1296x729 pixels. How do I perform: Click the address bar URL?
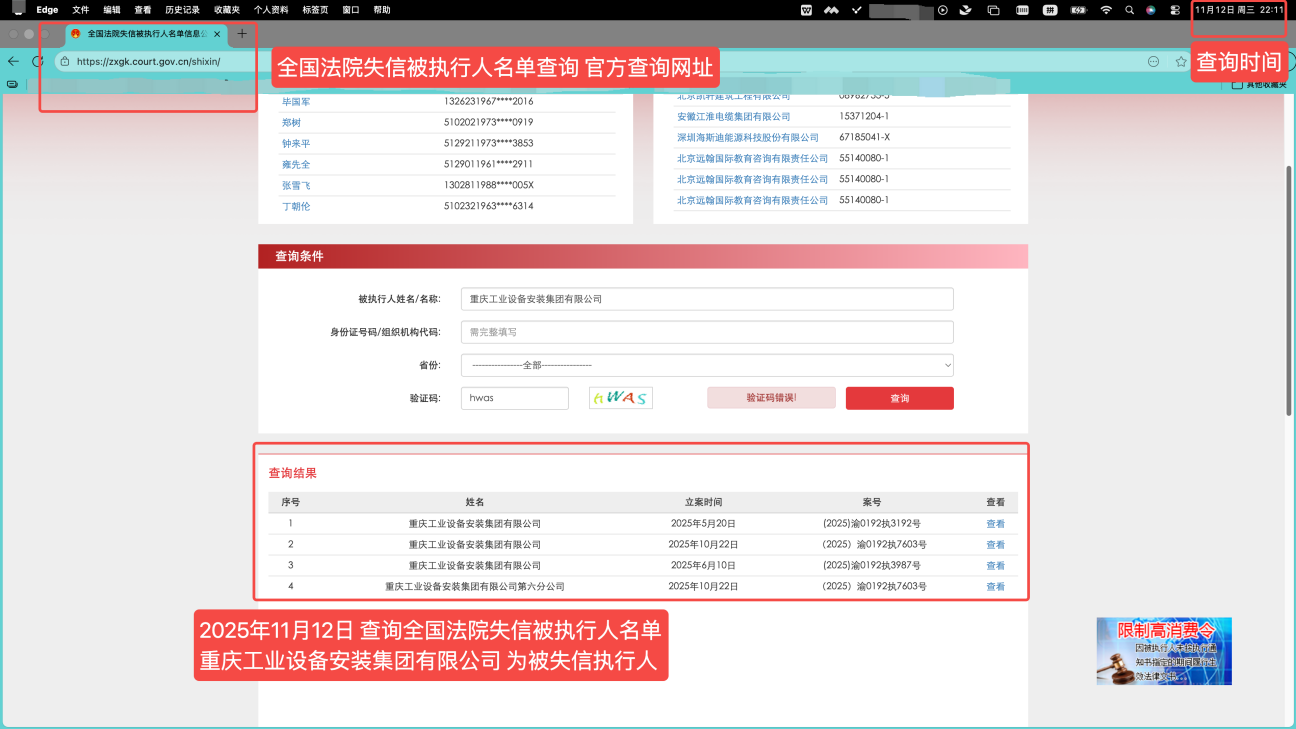149,61
